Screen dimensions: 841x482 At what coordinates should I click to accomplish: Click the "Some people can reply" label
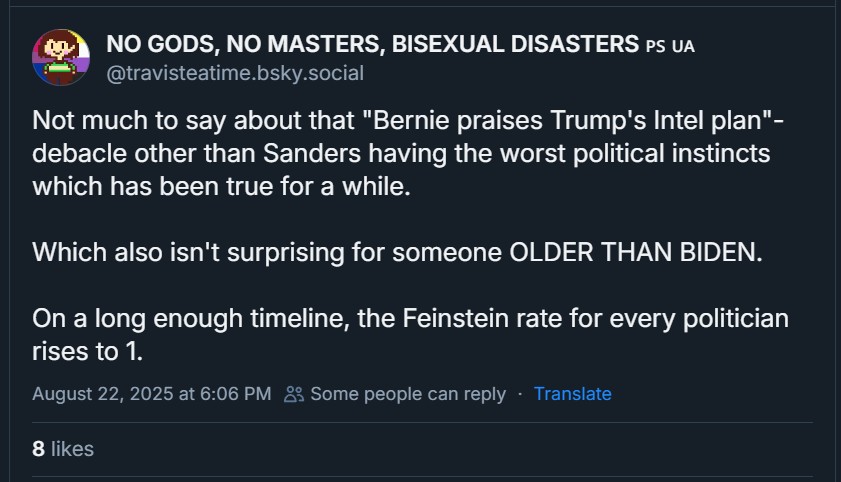408,394
